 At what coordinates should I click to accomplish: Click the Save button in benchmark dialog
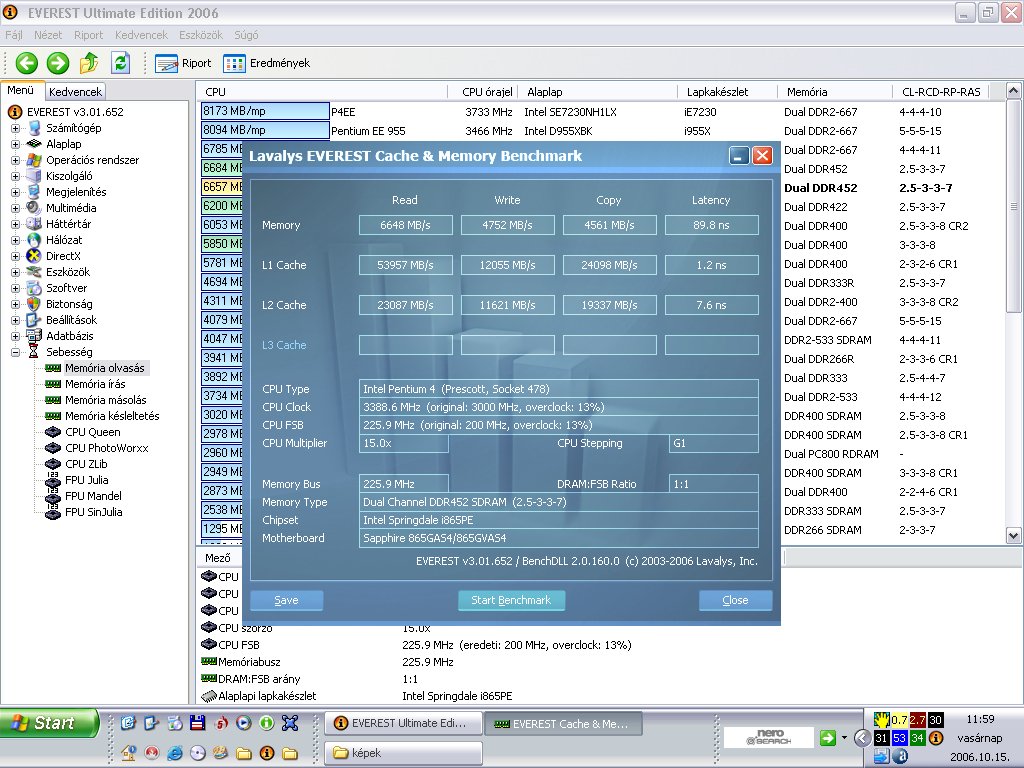click(287, 600)
